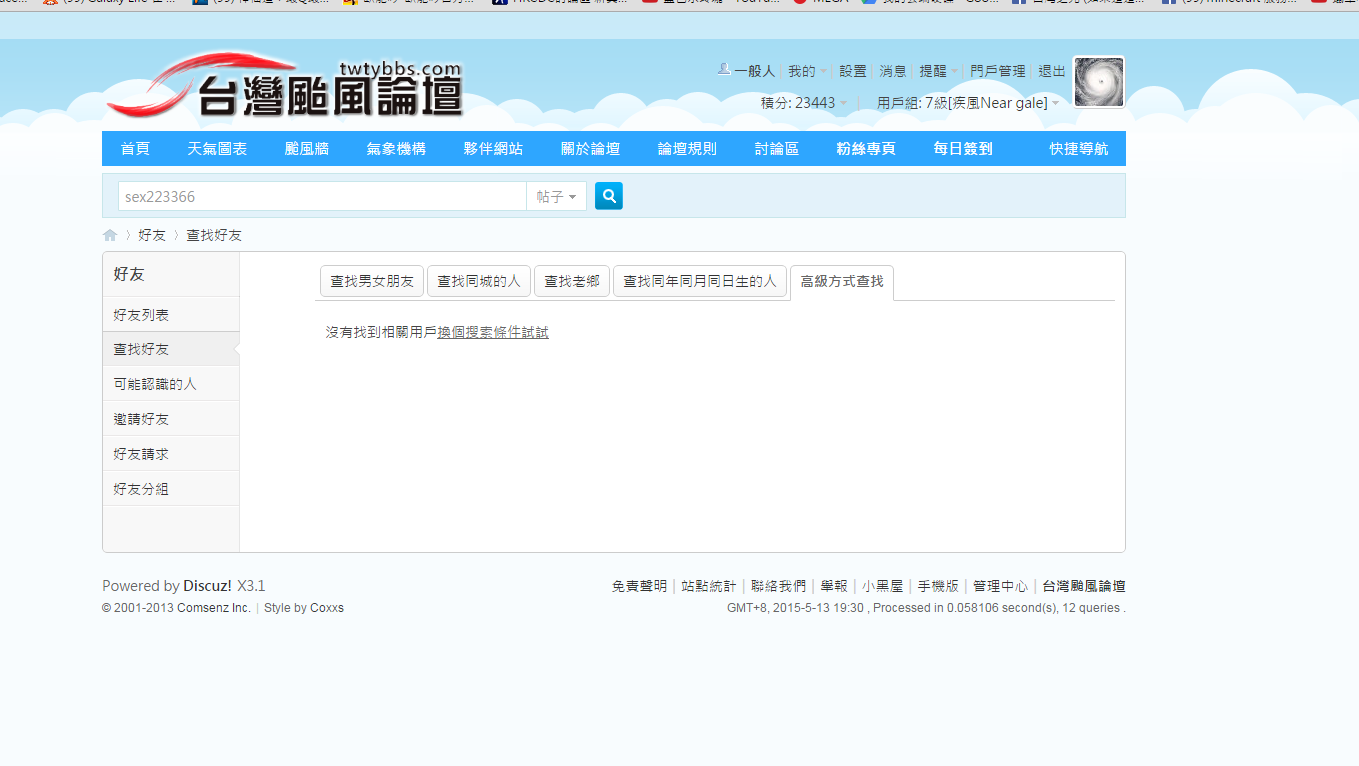The width and height of the screenshot is (1359, 766).
Task: Open 消息 messages link
Action: point(893,71)
